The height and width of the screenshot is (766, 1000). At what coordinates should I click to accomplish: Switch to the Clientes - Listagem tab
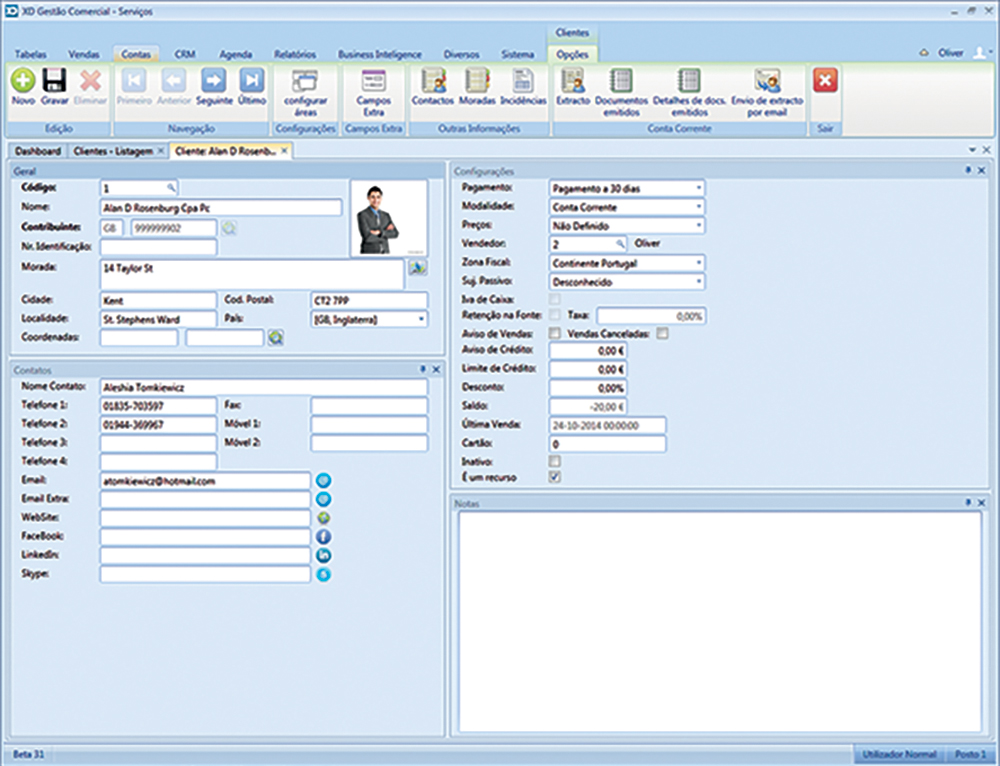tap(110, 151)
